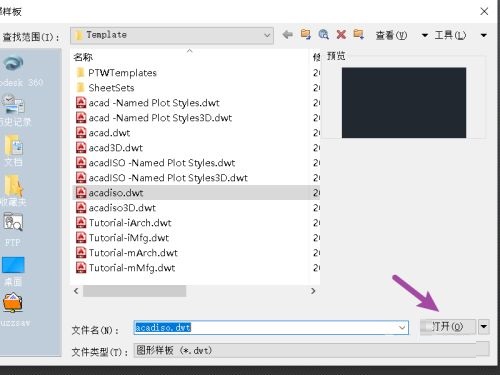Viewport: 500px width, 375px height.
Task: Open the file type dropdown 图形样板 (*.dwt)
Action: tap(311, 350)
